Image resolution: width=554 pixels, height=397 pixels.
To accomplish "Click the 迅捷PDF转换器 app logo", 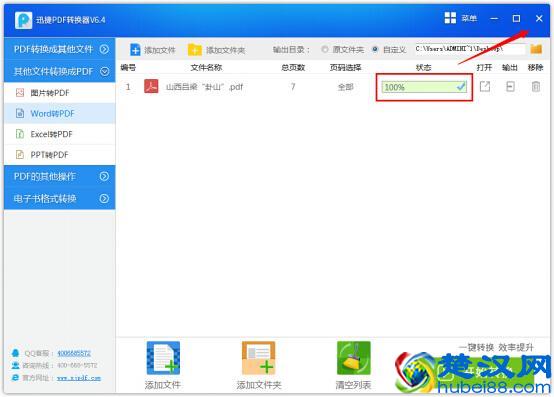I will [23, 20].
